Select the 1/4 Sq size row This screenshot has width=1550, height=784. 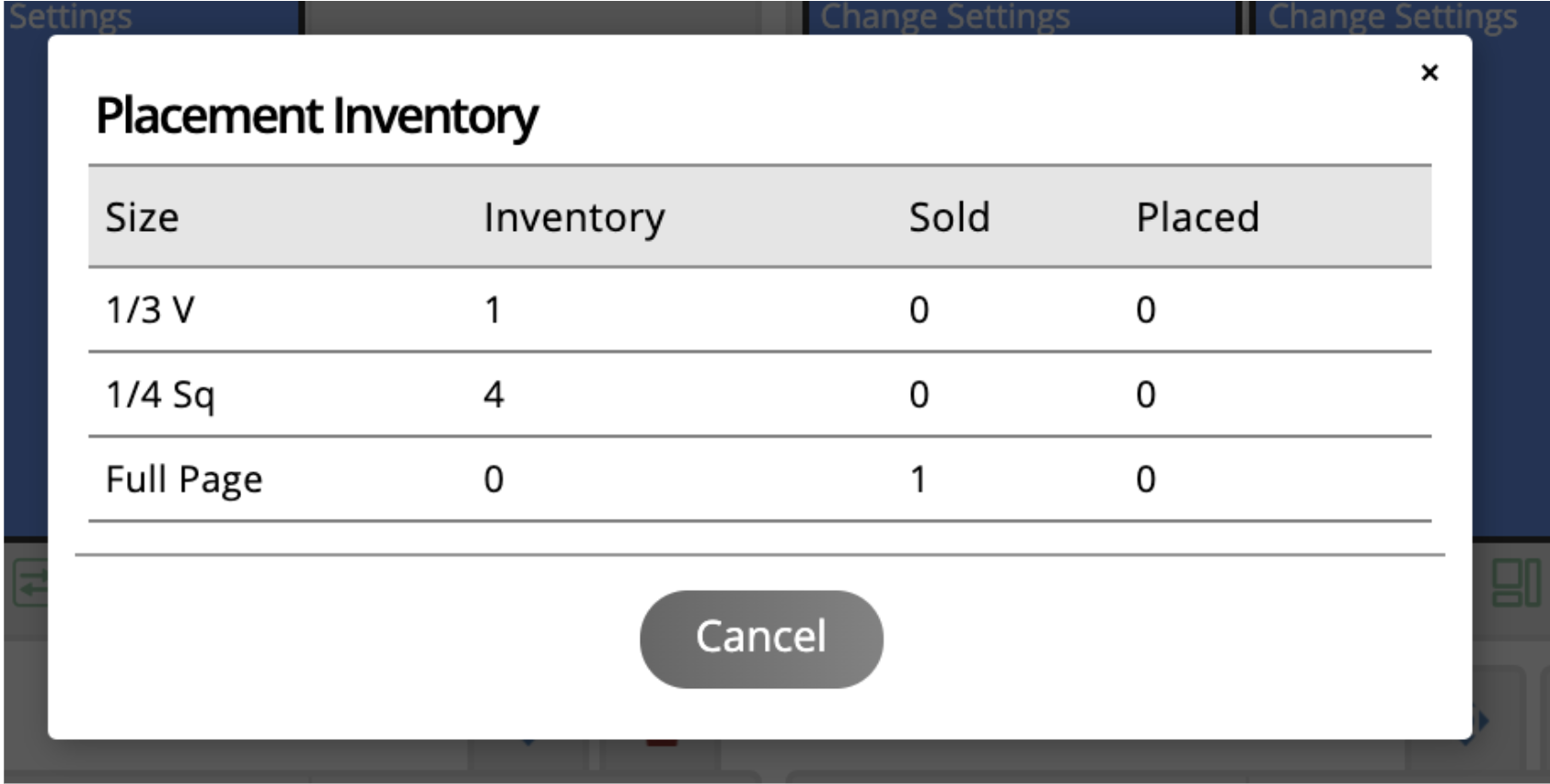(759, 395)
